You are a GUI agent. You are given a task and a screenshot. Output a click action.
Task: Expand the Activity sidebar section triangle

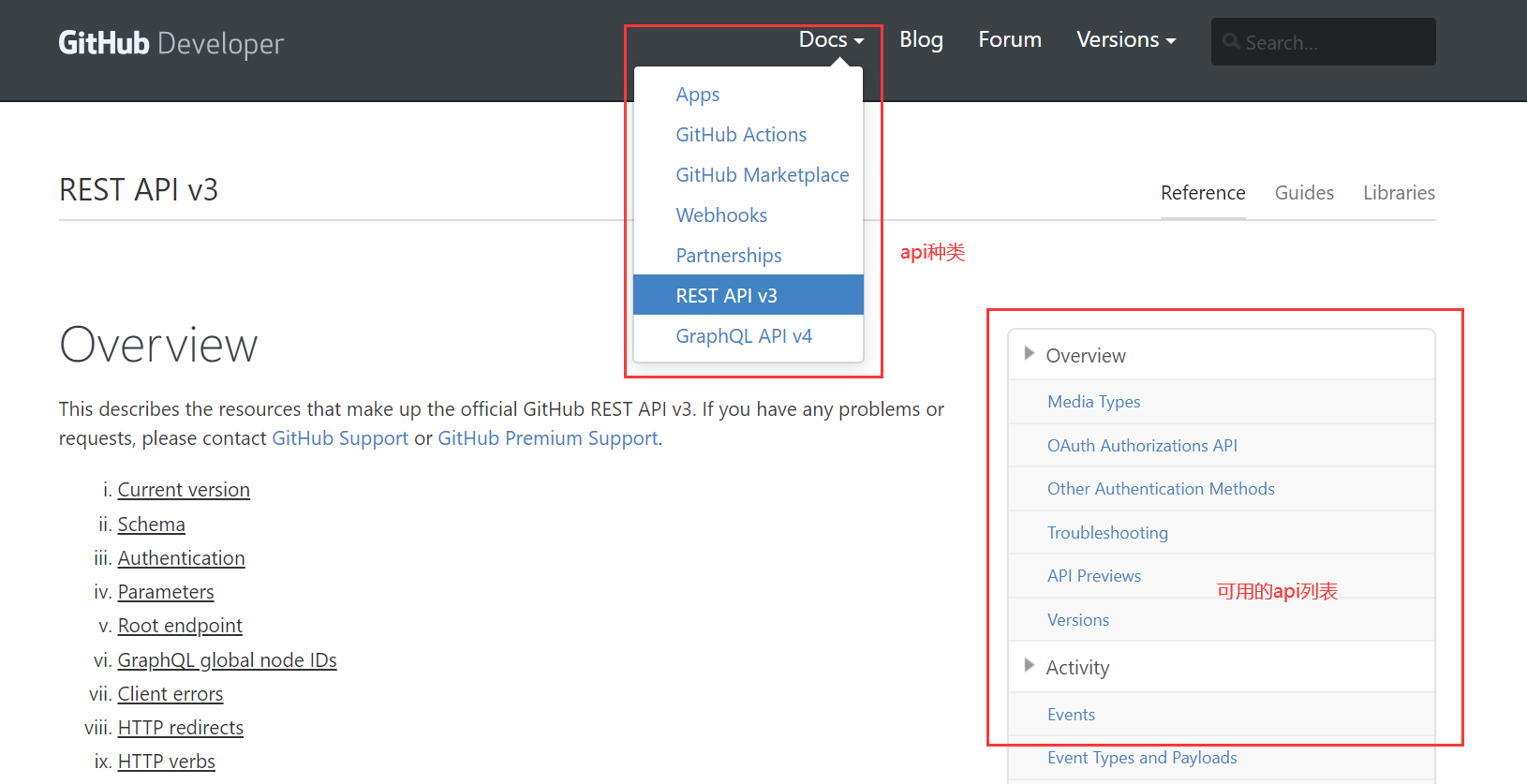pos(1029,666)
